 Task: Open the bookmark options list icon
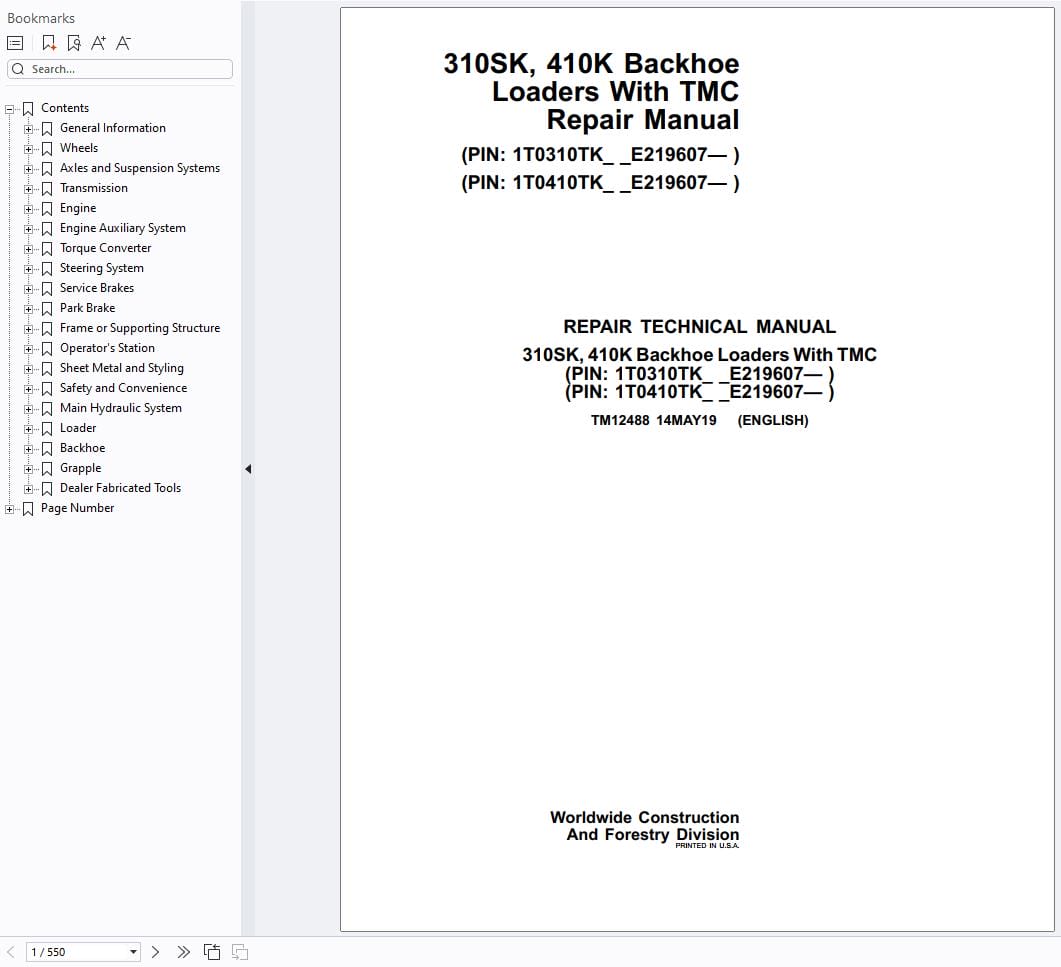[15, 43]
